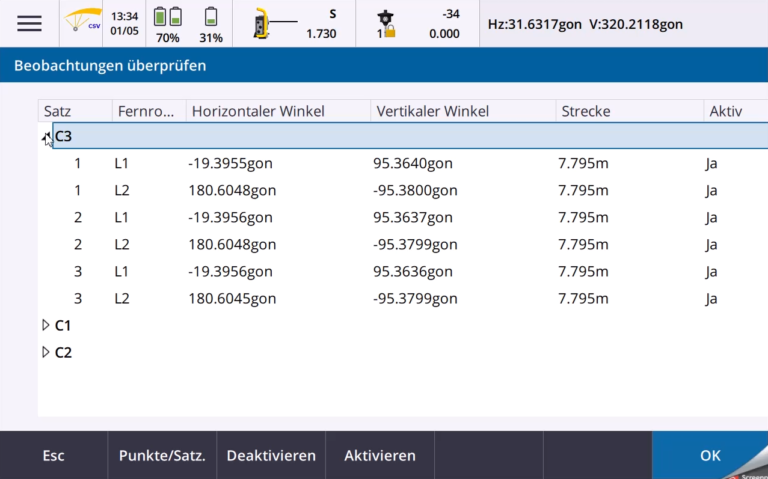Confirm with the OK button
The width and height of the screenshot is (768, 479).
click(x=709, y=455)
